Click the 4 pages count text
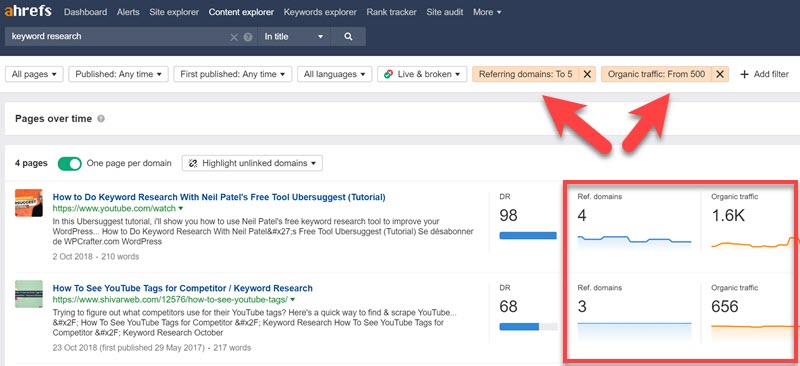 [31, 163]
